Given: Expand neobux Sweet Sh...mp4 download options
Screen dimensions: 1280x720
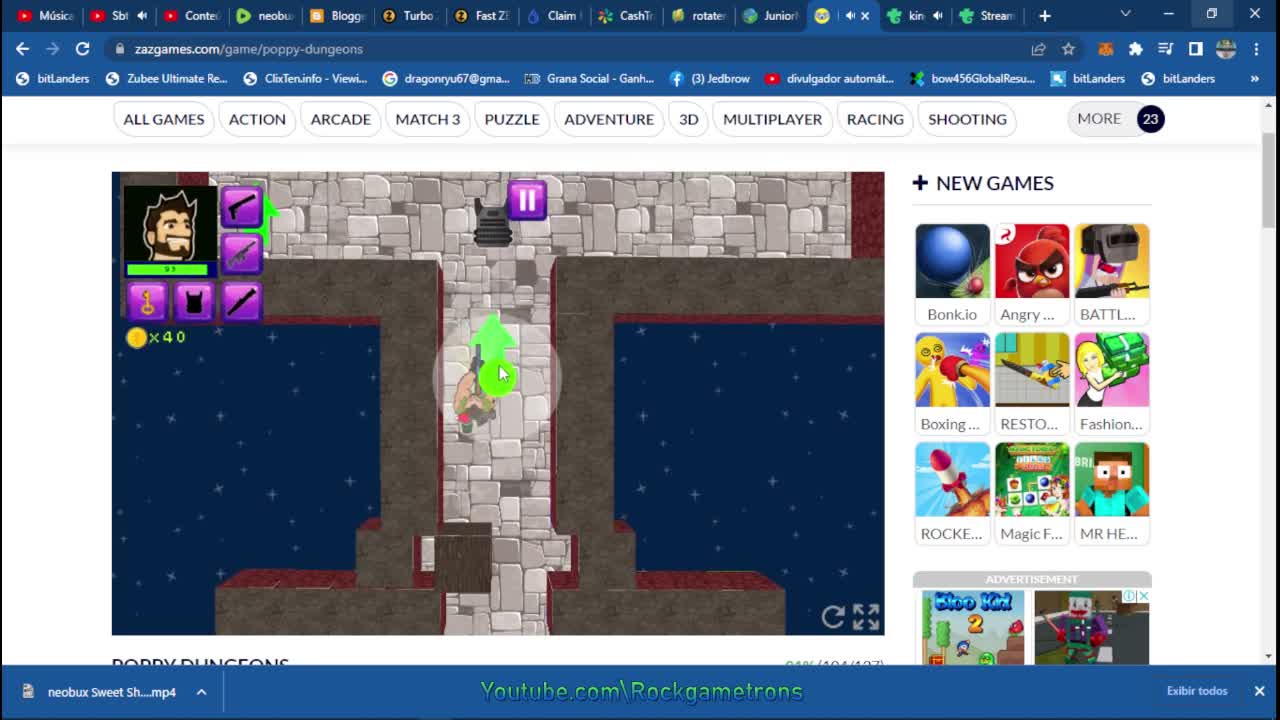Looking at the screenshot, I should coord(201,692).
